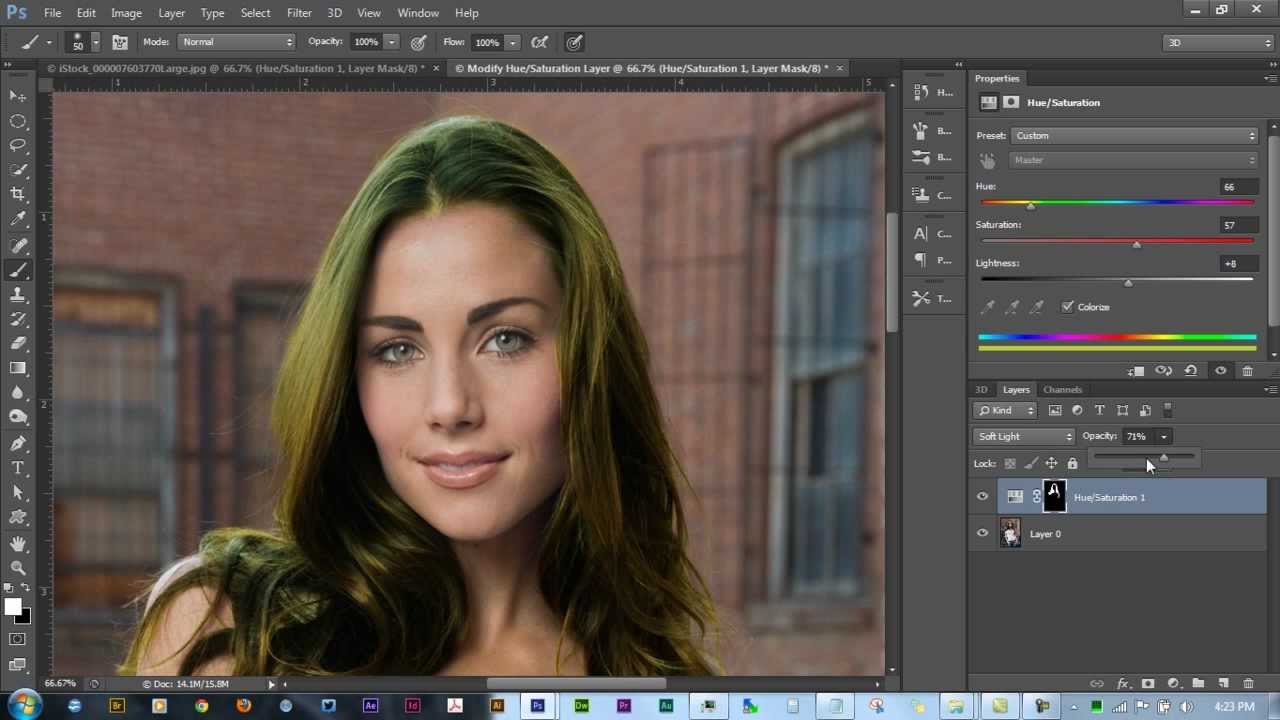Viewport: 1280px width, 720px height.
Task: Select the Horizontal Type tool
Action: [x=18, y=467]
